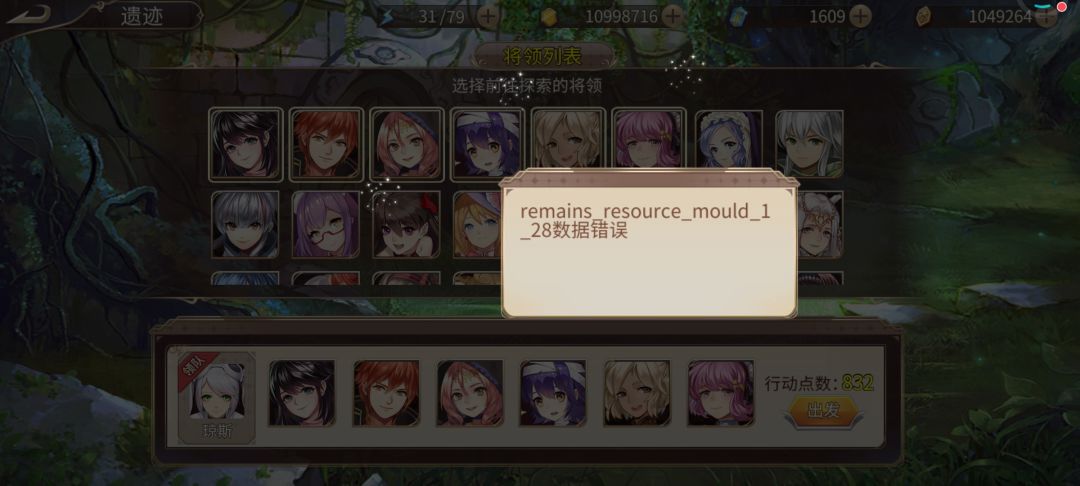1080x486 pixels.
Task: Add stamina with plus next to 31/79
Action: coord(487,16)
